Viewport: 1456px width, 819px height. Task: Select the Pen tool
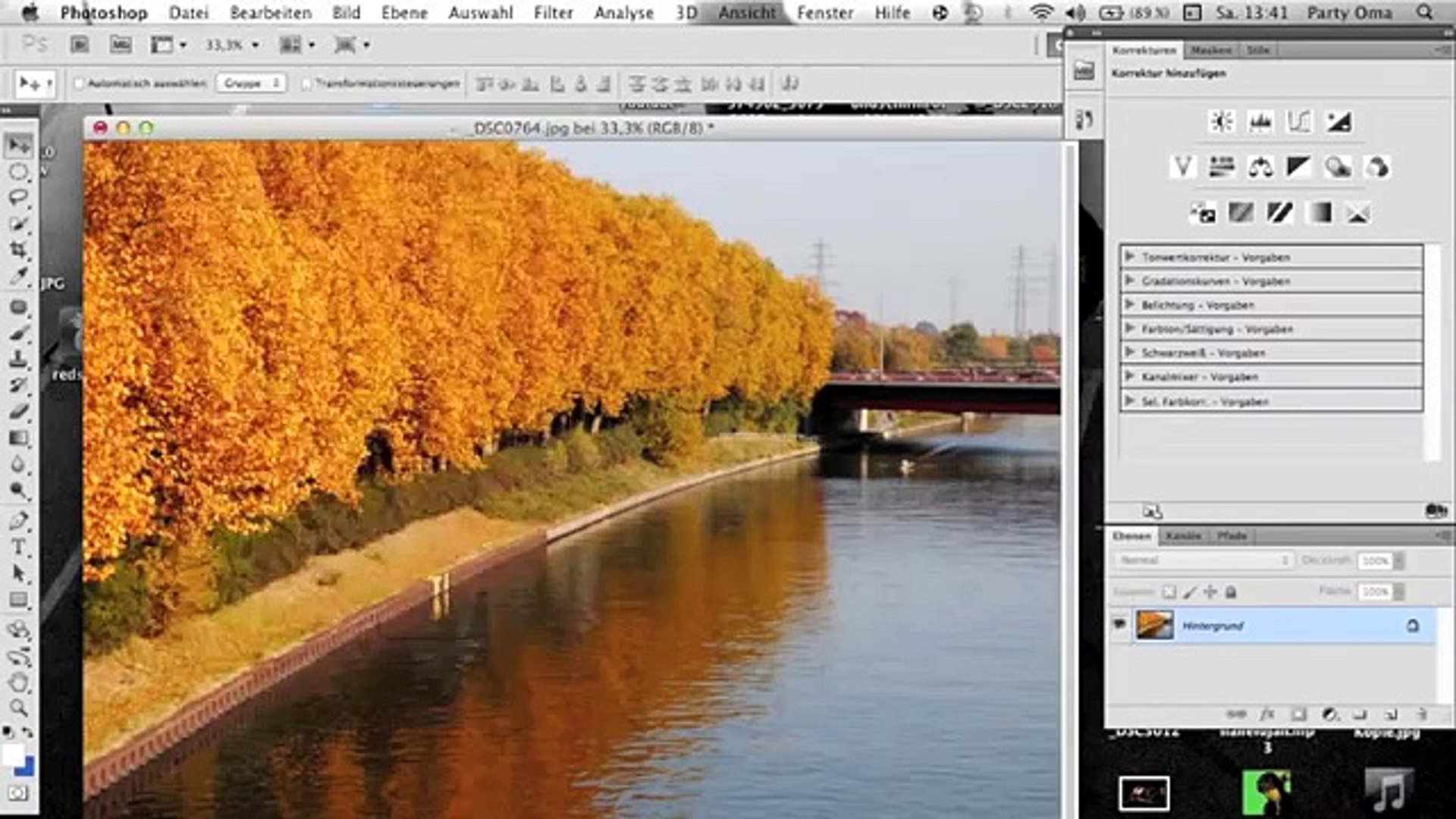[18, 521]
